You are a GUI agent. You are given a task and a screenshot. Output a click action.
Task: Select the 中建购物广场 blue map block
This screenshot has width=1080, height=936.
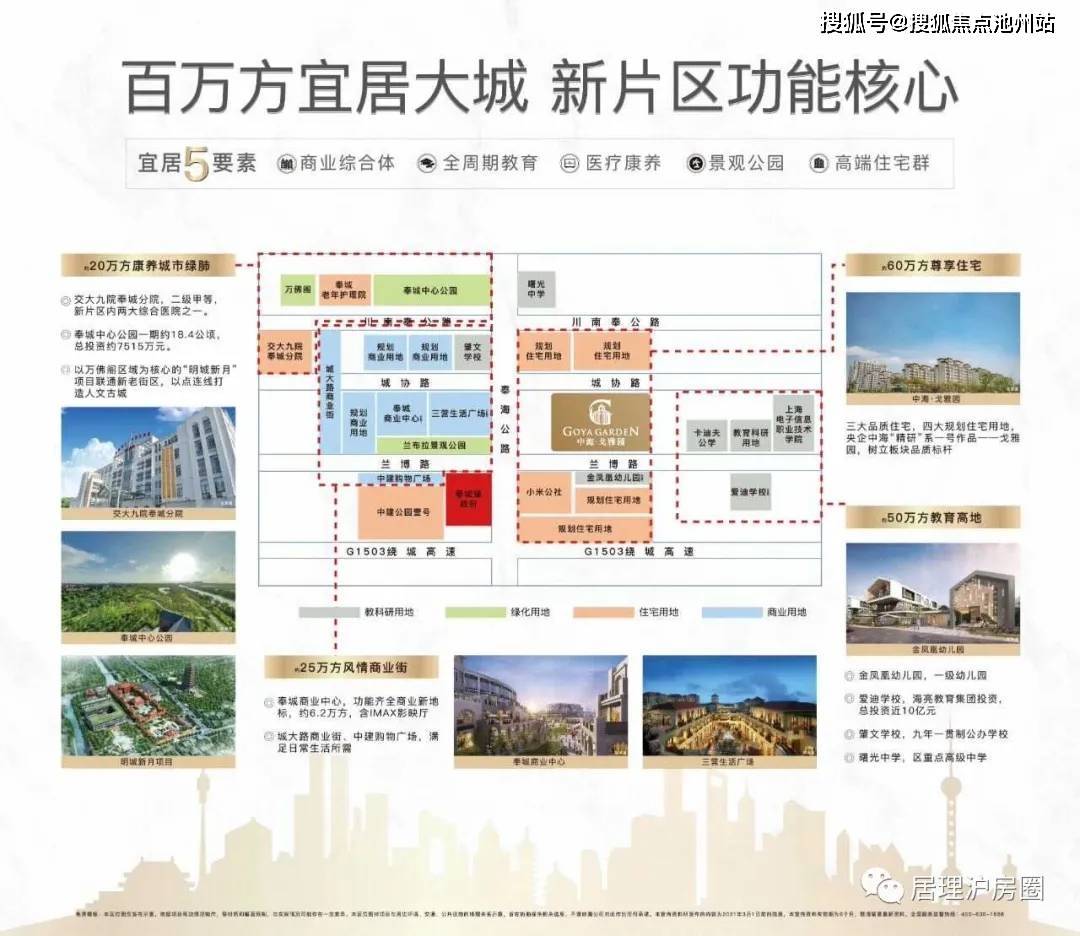tap(402, 478)
